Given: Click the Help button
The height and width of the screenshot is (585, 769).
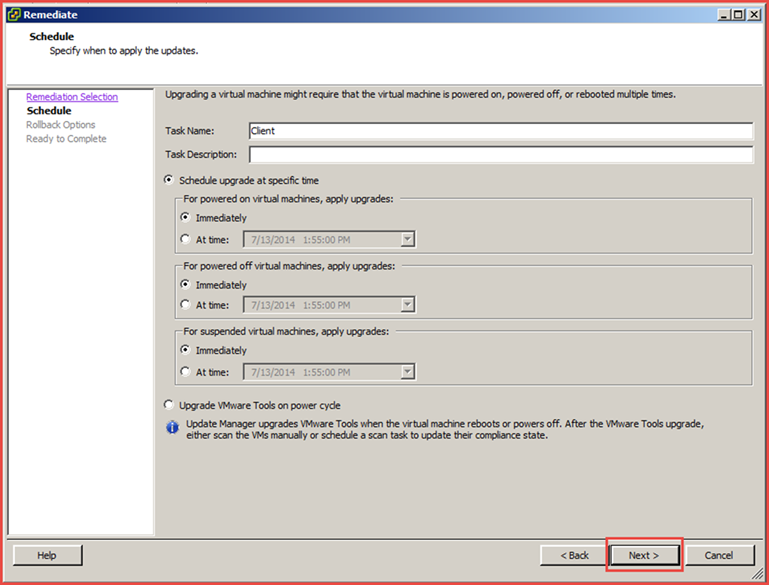Looking at the screenshot, I should [48, 555].
